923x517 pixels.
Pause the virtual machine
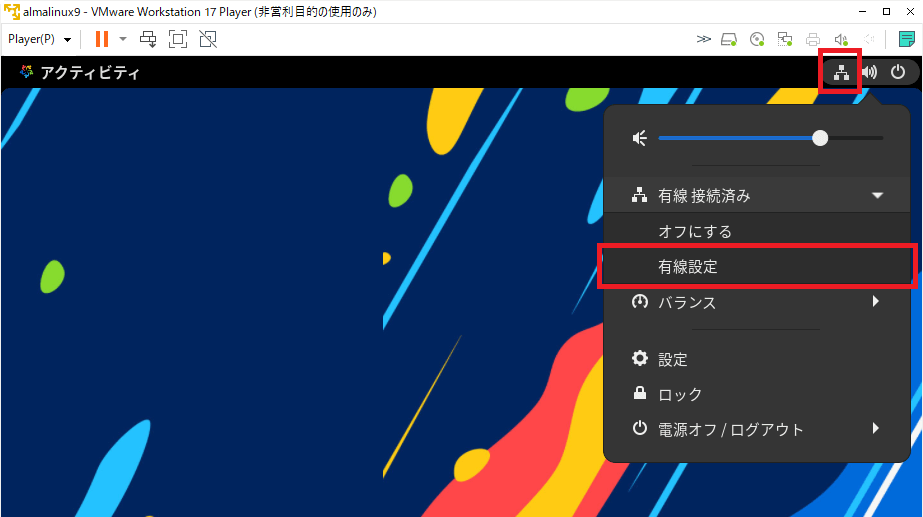[101, 39]
